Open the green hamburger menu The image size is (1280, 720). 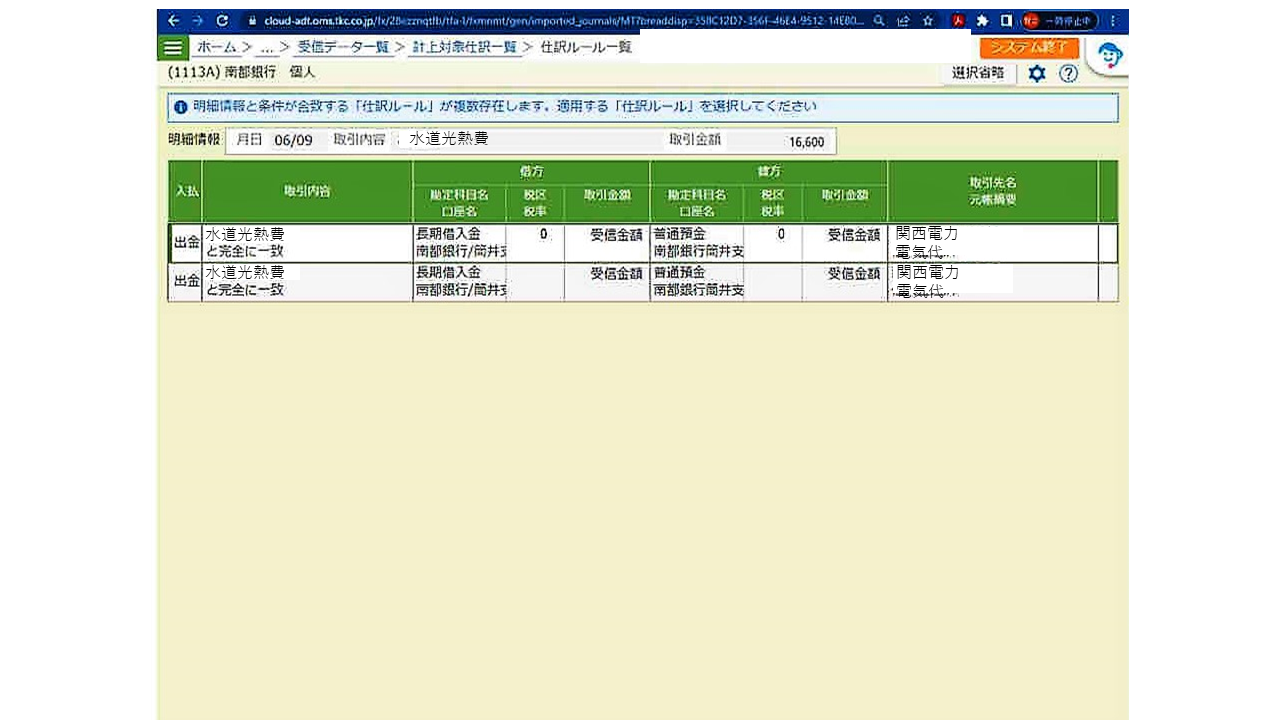(x=173, y=48)
